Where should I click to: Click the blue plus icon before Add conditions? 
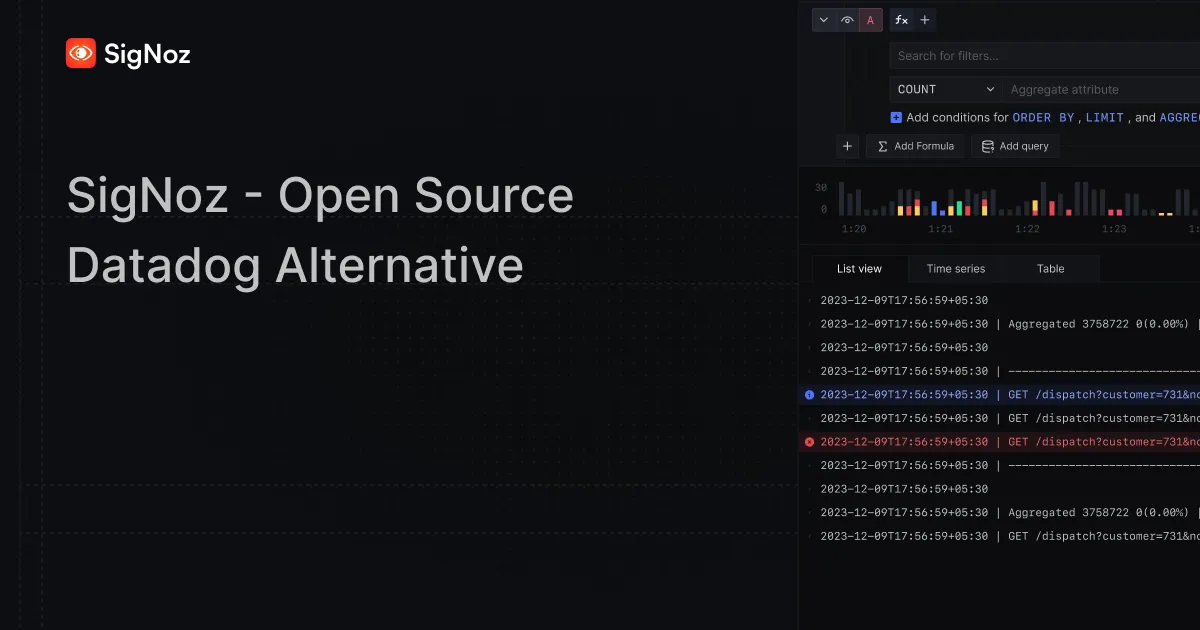tap(895, 117)
